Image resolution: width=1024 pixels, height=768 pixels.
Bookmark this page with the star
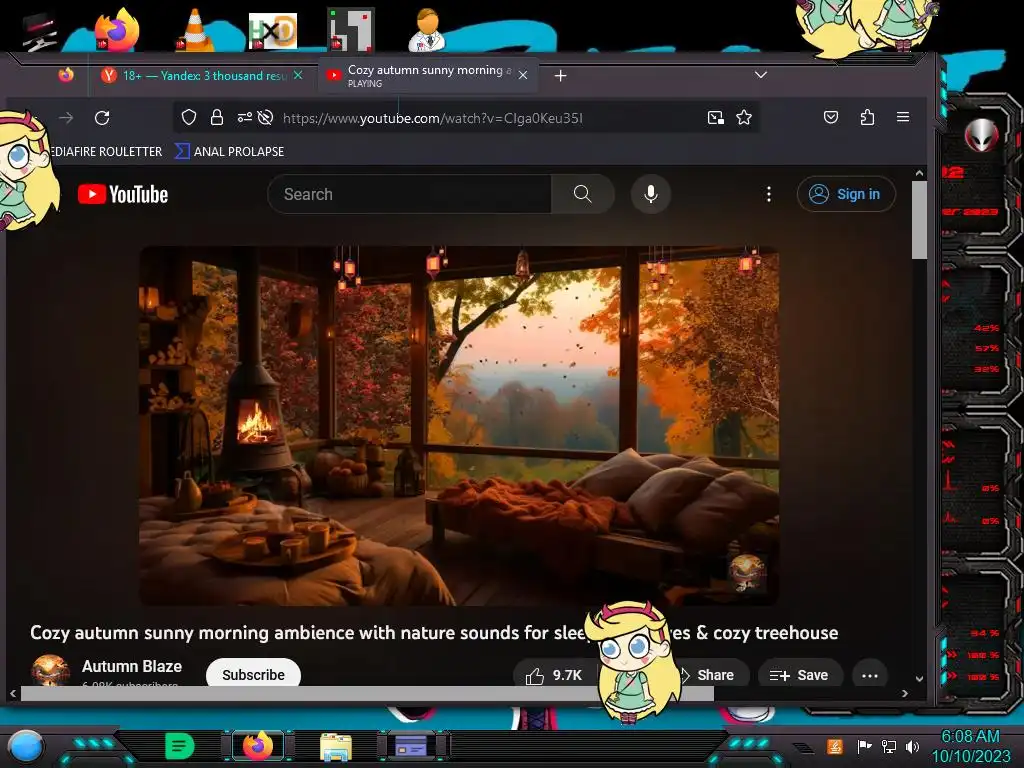[744, 118]
